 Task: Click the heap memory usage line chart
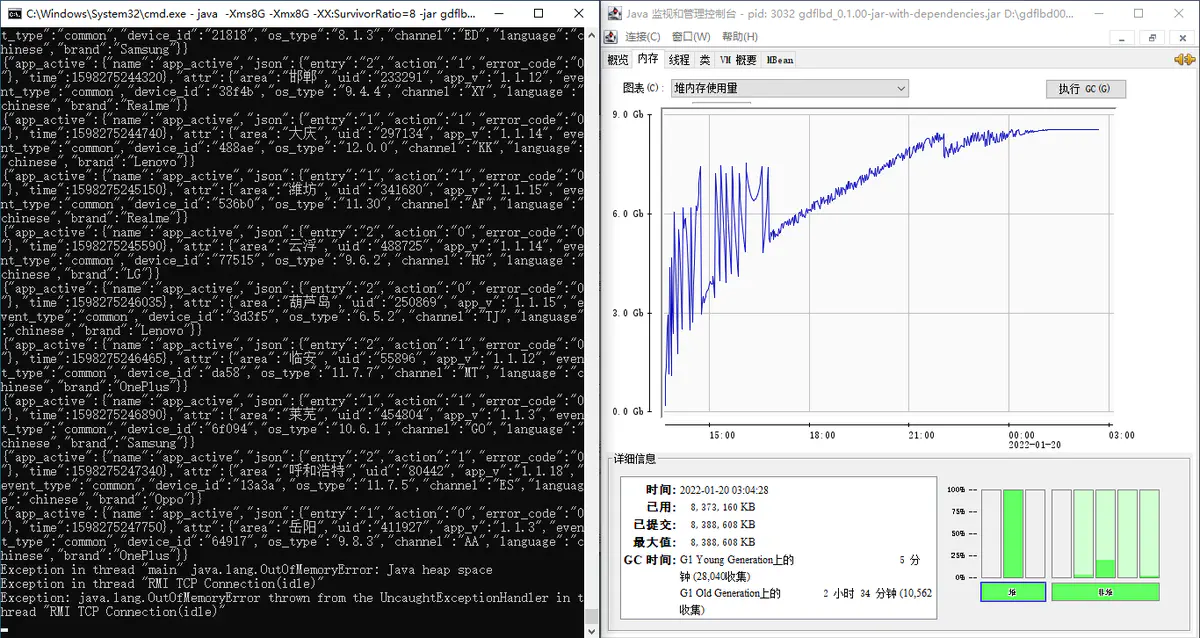(x=886, y=261)
